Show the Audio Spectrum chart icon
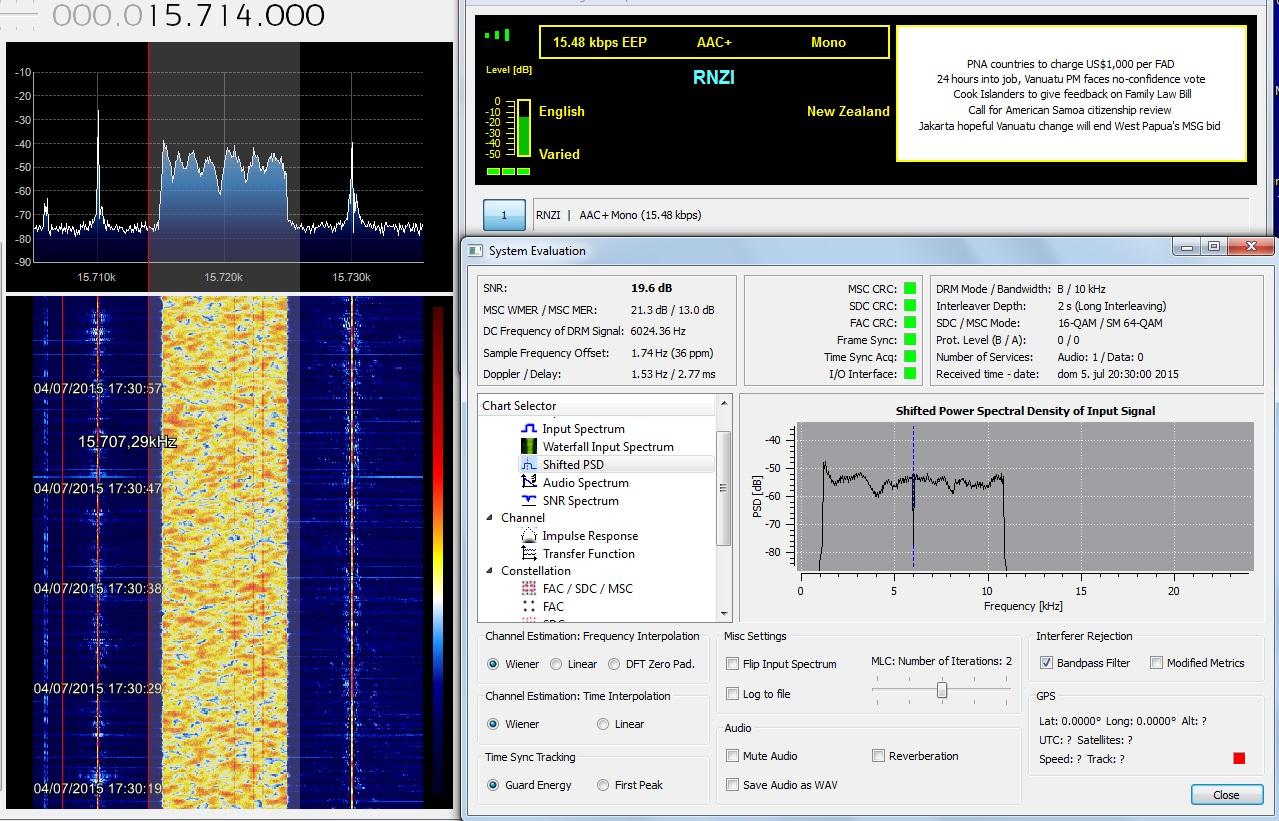Viewport: 1279px width, 821px height. point(529,483)
